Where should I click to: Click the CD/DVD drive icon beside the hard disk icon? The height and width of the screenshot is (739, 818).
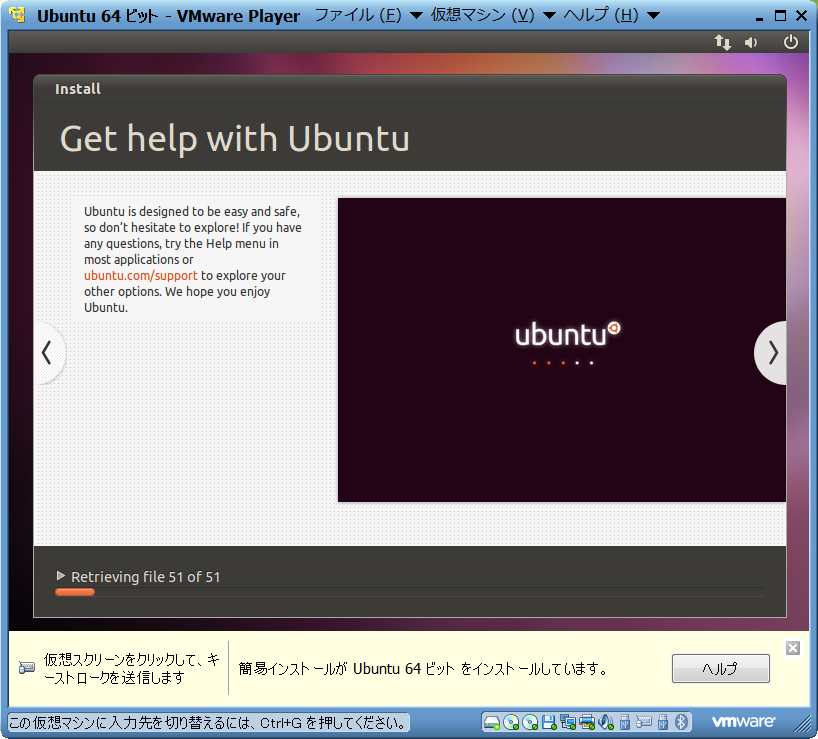coord(511,722)
